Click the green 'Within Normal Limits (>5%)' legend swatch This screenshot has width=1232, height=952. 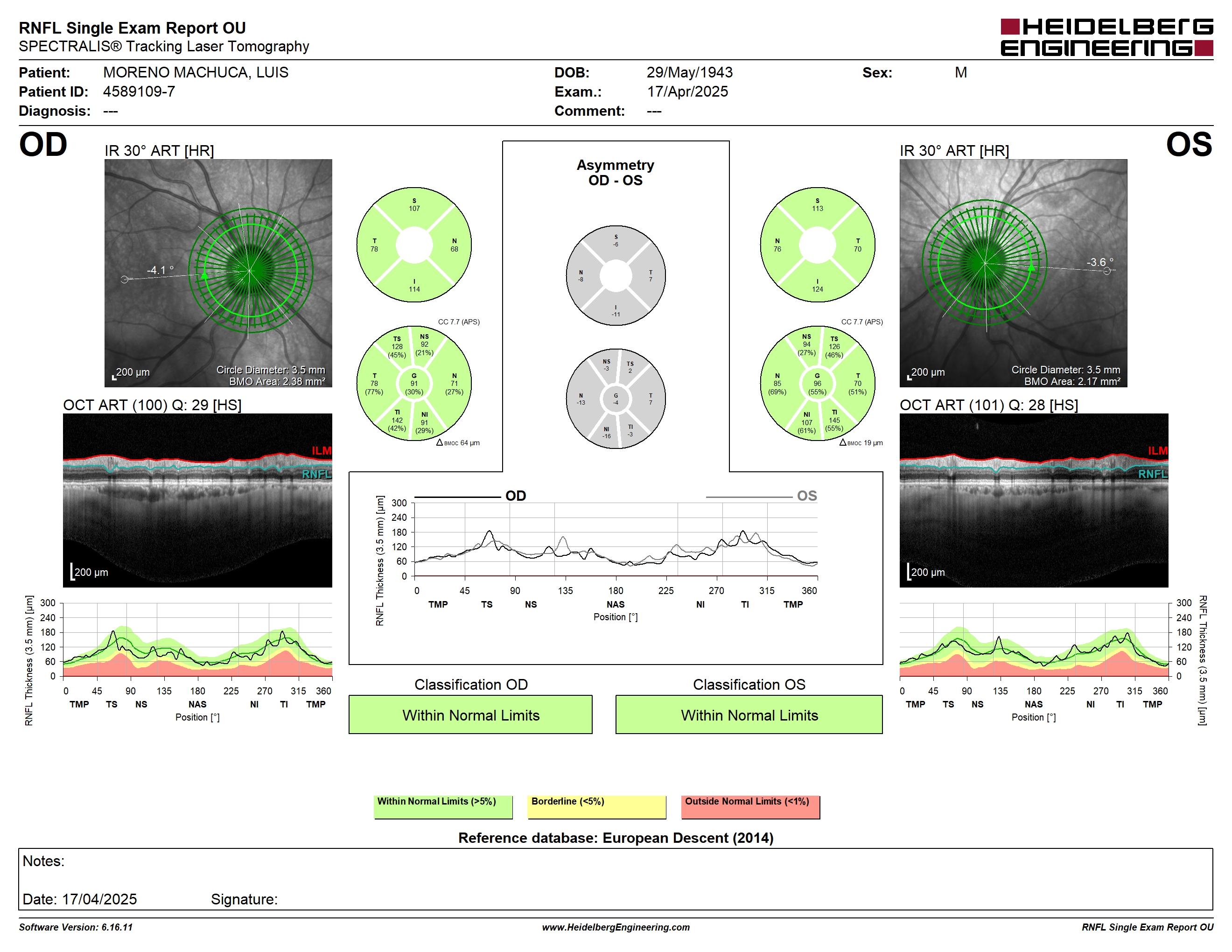[443, 807]
